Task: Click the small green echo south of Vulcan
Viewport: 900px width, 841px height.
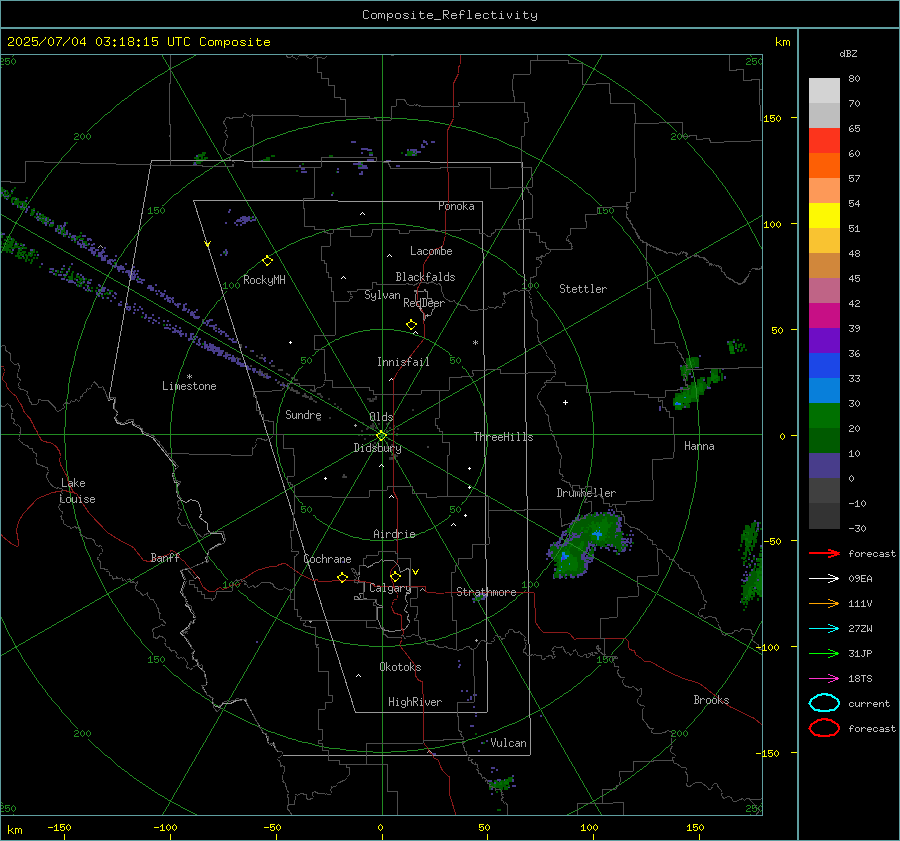Action: click(501, 782)
